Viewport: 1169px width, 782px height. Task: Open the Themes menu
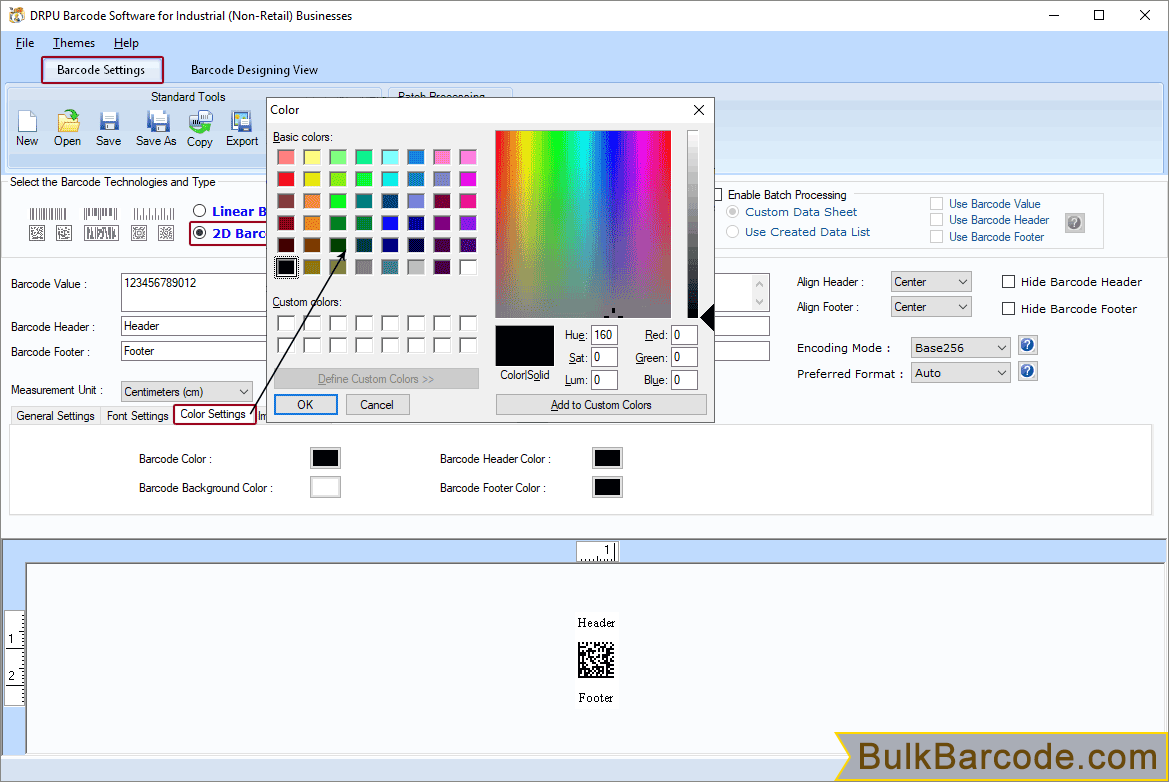74,43
